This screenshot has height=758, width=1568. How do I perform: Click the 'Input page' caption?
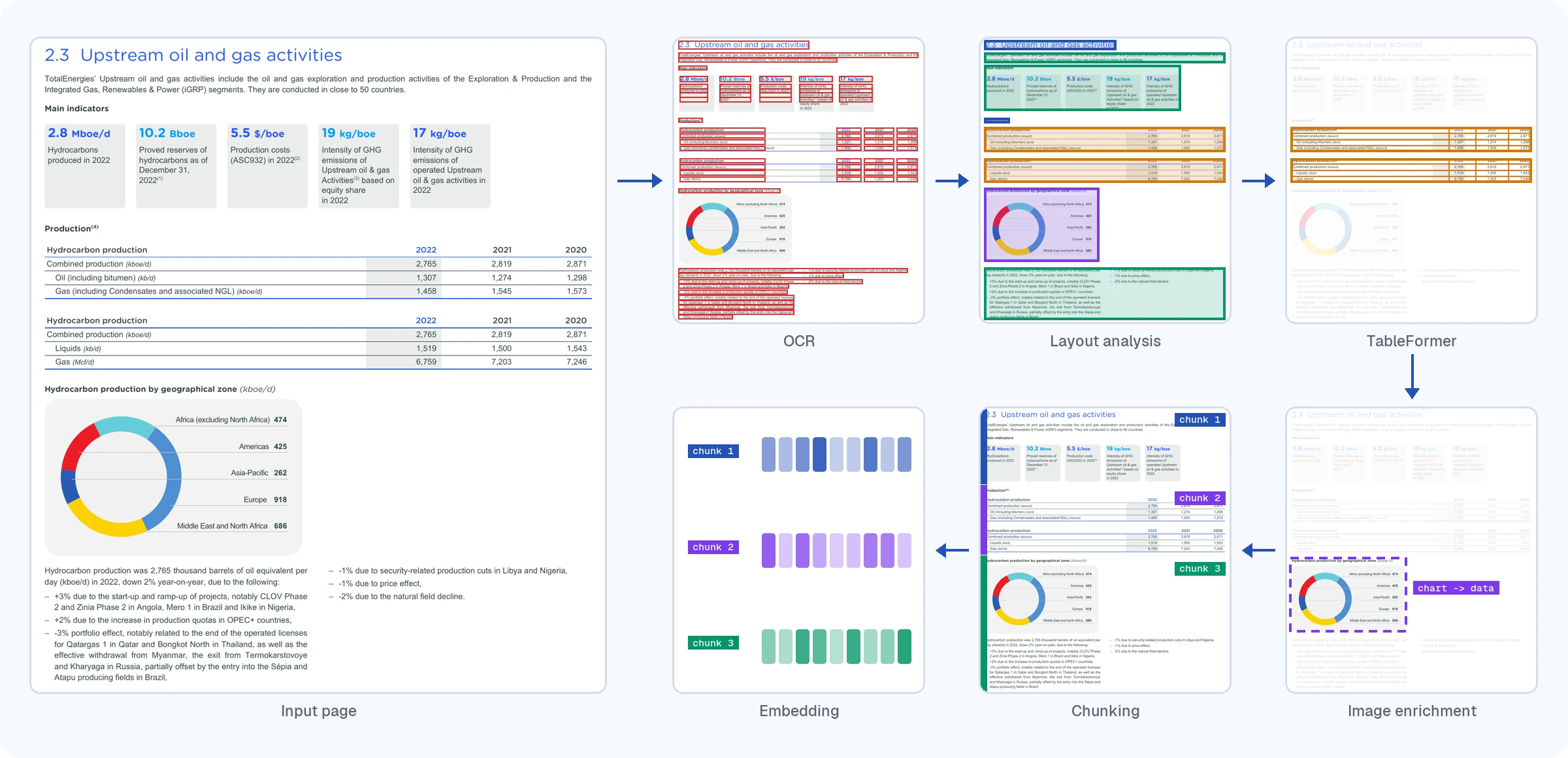pos(318,711)
